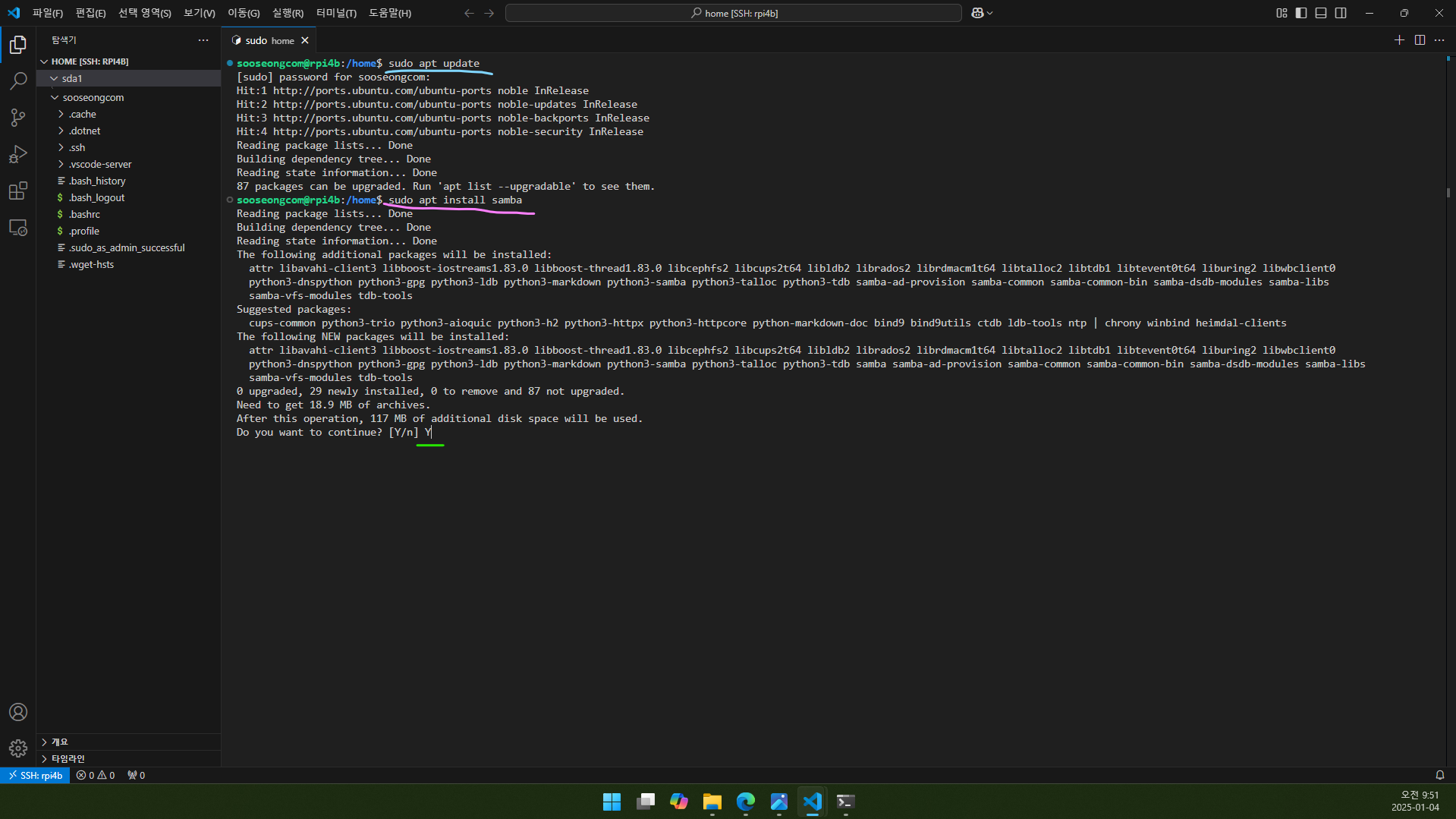Viewport: 1456px width, 819px height.
Task: Open Microsoft Edge from taskbar
Action: (746, 802)
